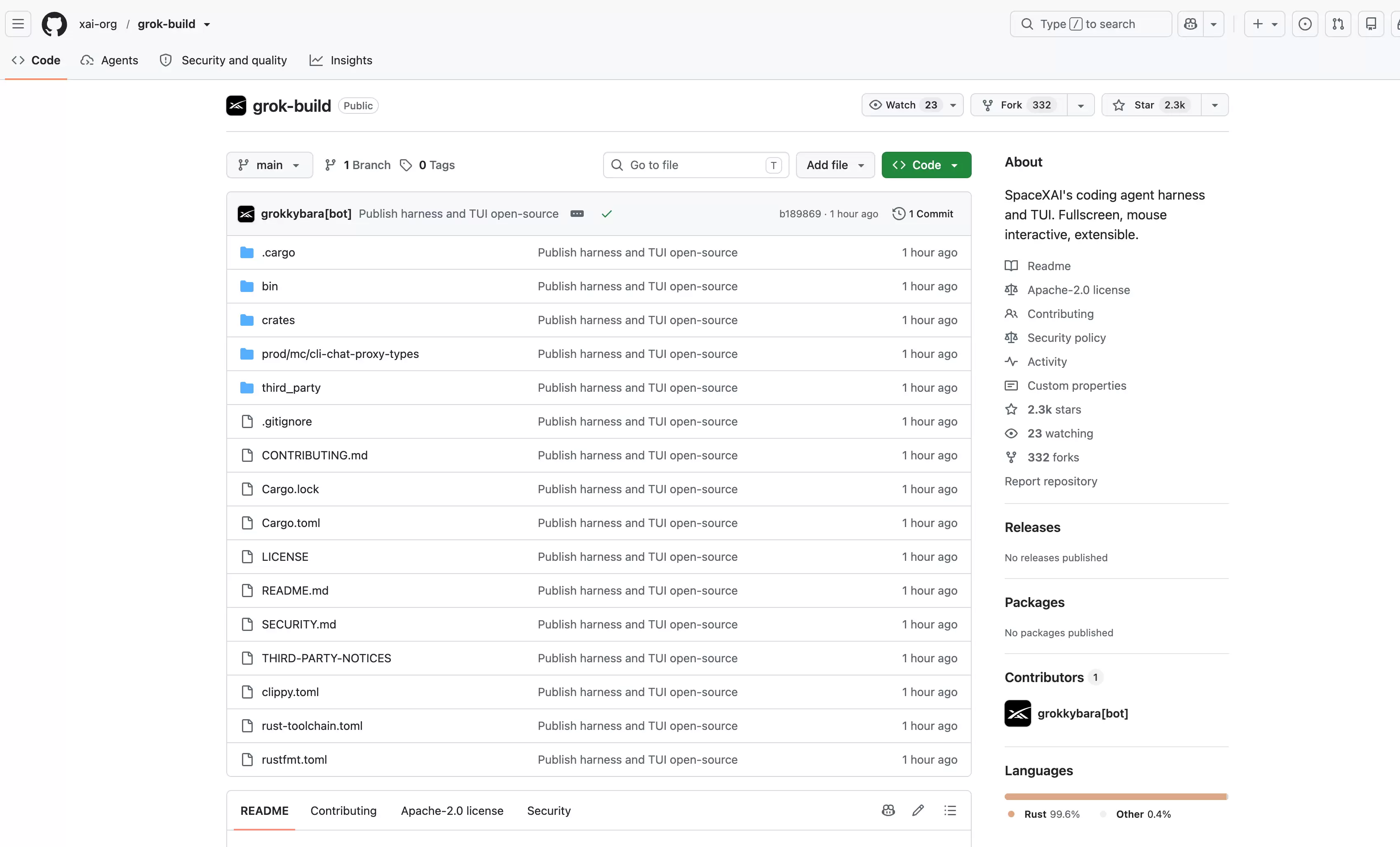Screen dimensions: 1400x847
Task: View commit checks status checkmark
Action: (607, 214)
